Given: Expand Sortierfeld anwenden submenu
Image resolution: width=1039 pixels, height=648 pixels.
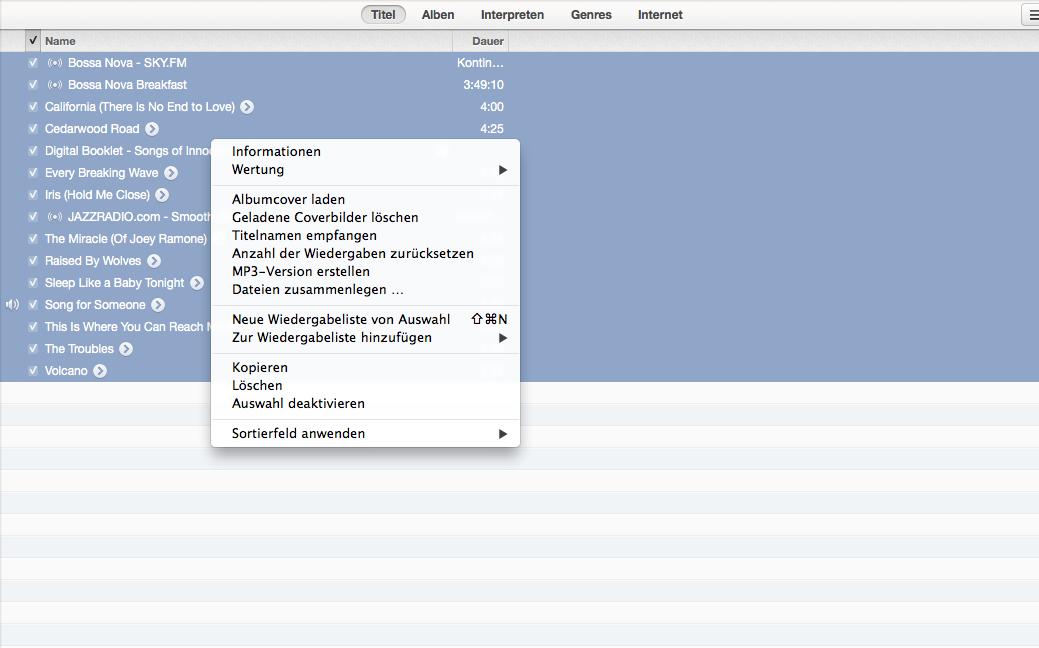Looking at the screenshot, I should tap(365, 433).
